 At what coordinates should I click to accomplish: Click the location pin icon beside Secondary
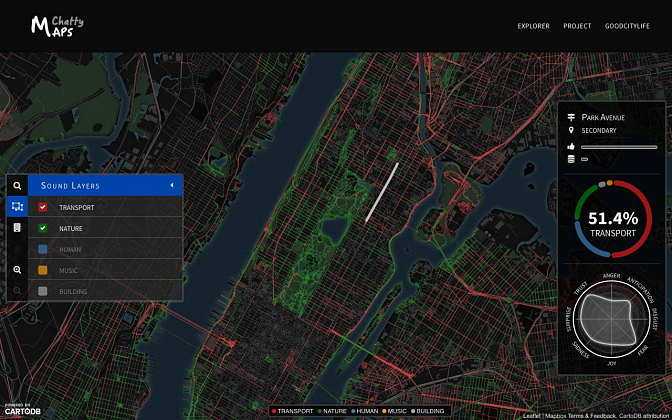[571, 130]
